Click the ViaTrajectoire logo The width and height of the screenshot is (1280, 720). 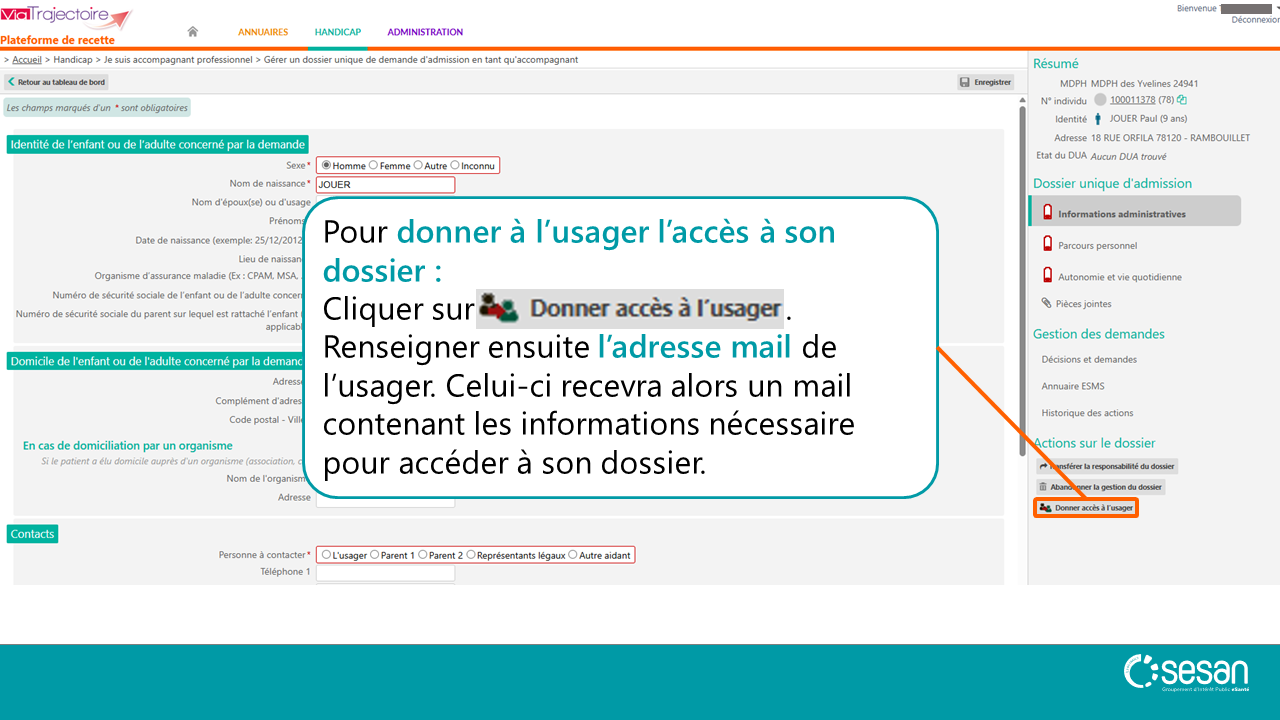66,18
